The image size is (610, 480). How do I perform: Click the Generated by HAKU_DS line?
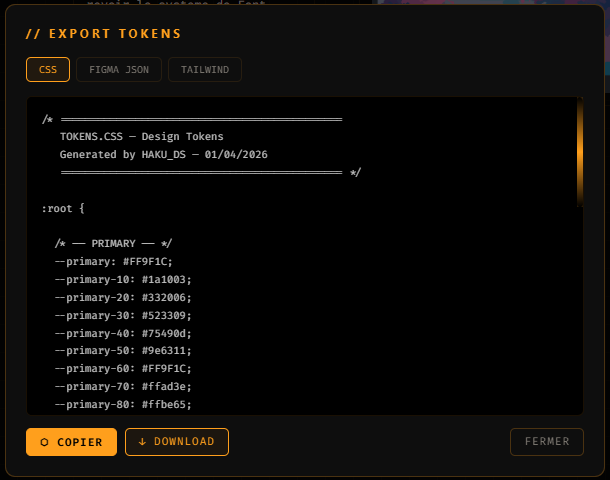[x=163, y=155]
